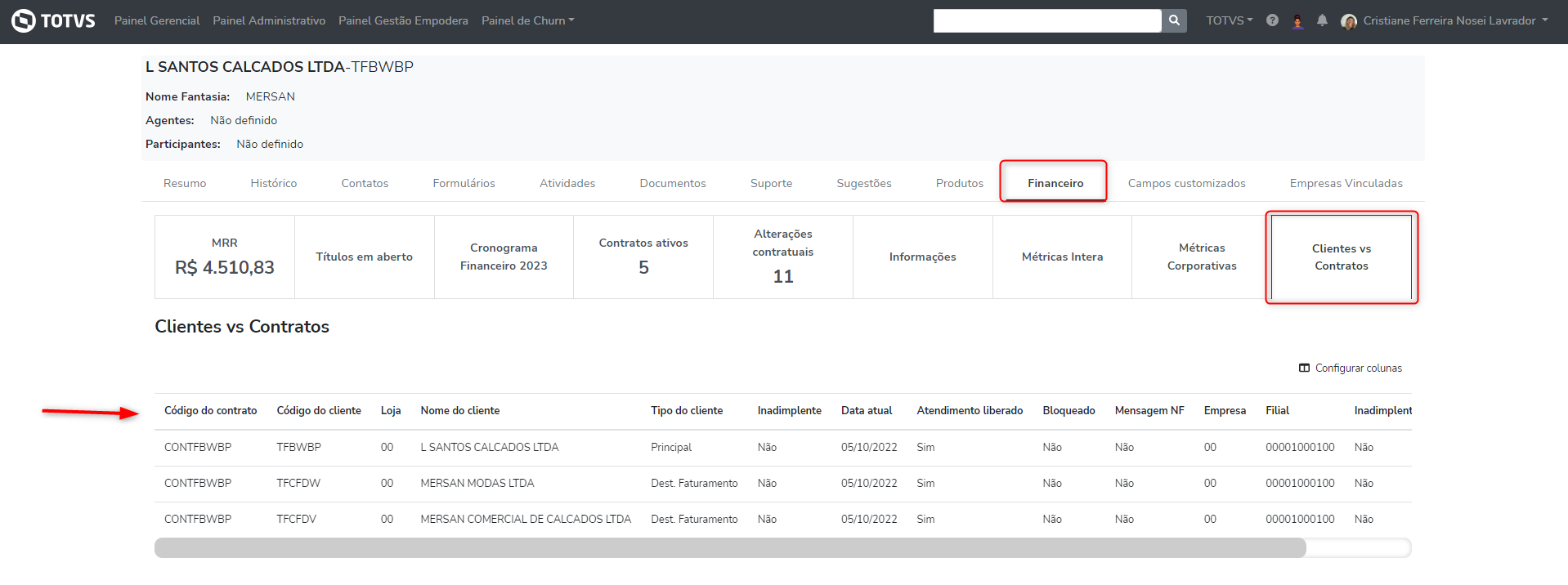This screenshot has width=1568, height=585.
Task: Click the Bloqueado column header
Action: pyautogui.click(x=1068, y=410)
